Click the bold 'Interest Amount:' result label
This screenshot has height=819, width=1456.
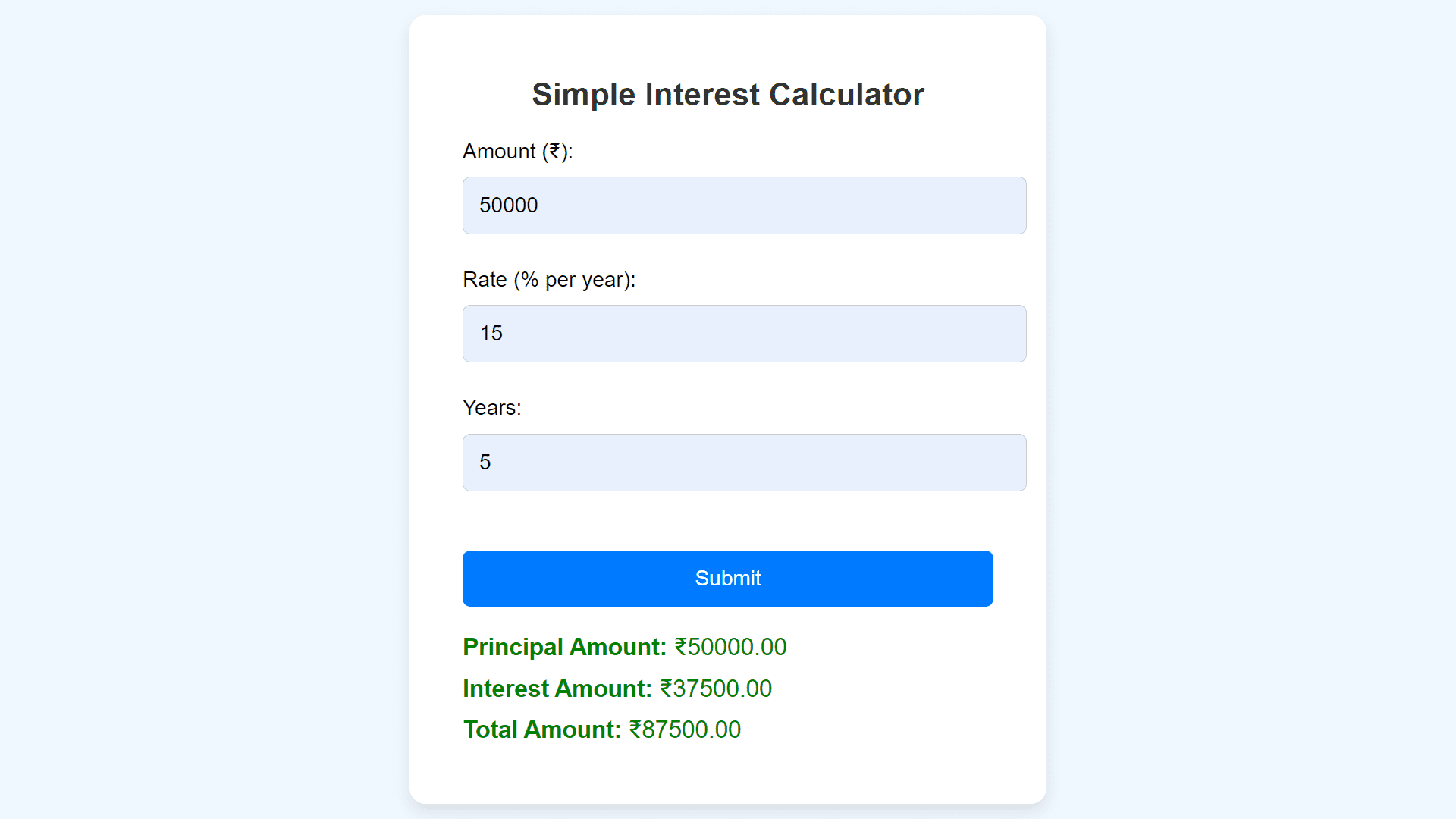tap(557, 689)
